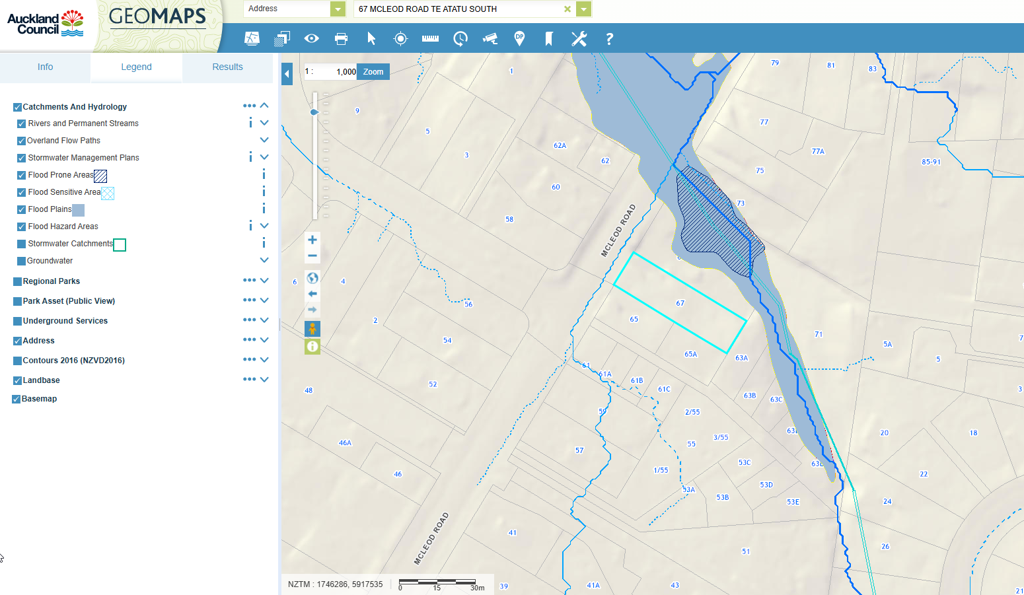The image size is (1024, 595).
Task: Clear the address search with the X button
Action: [x=567, y=9]
